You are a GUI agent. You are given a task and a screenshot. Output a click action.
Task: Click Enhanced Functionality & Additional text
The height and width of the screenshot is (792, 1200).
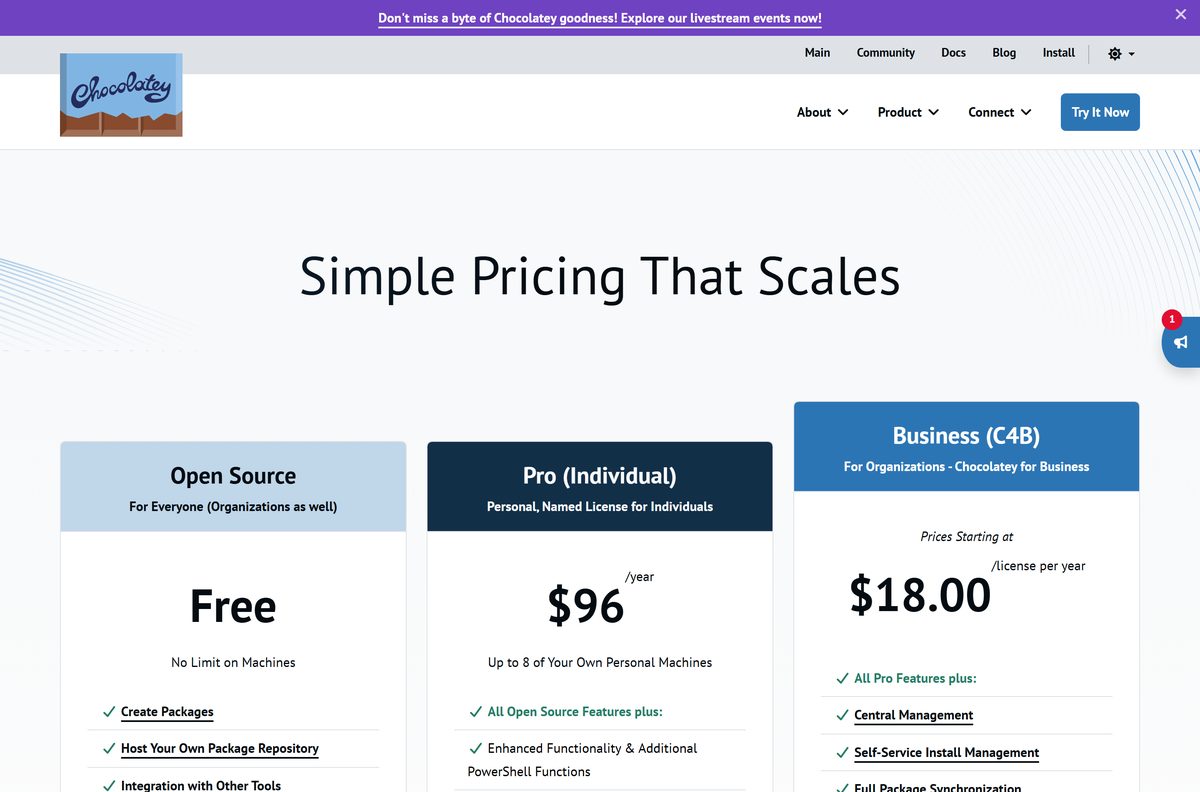click(x=592, y=748)
